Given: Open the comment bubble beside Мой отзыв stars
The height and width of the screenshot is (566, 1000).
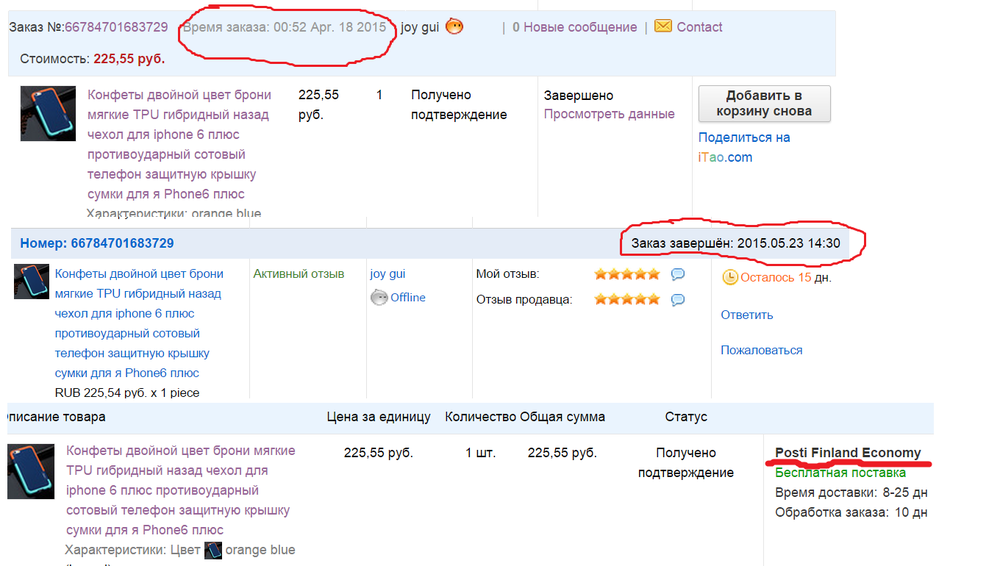Looking at the screenshot, I should pyautogui.click(x=678, y=274).
